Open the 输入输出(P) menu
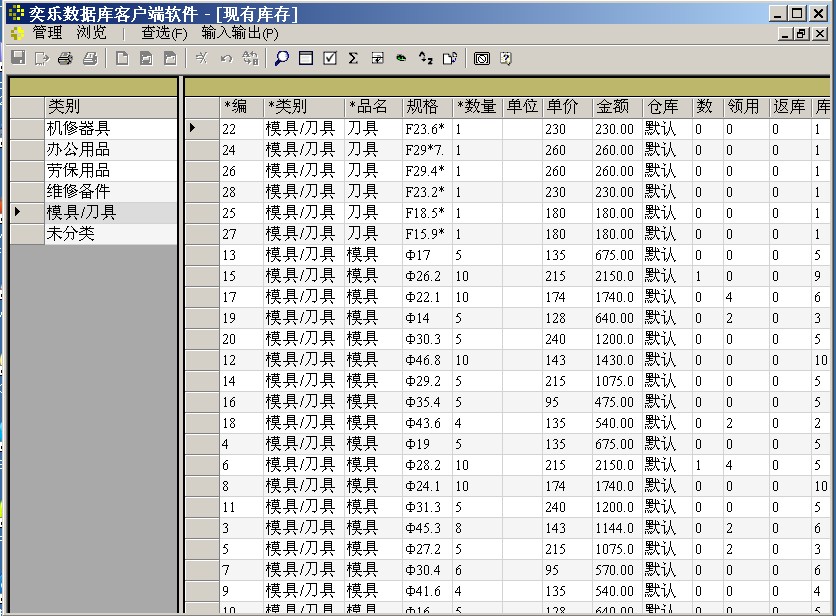 coord(240,33)
